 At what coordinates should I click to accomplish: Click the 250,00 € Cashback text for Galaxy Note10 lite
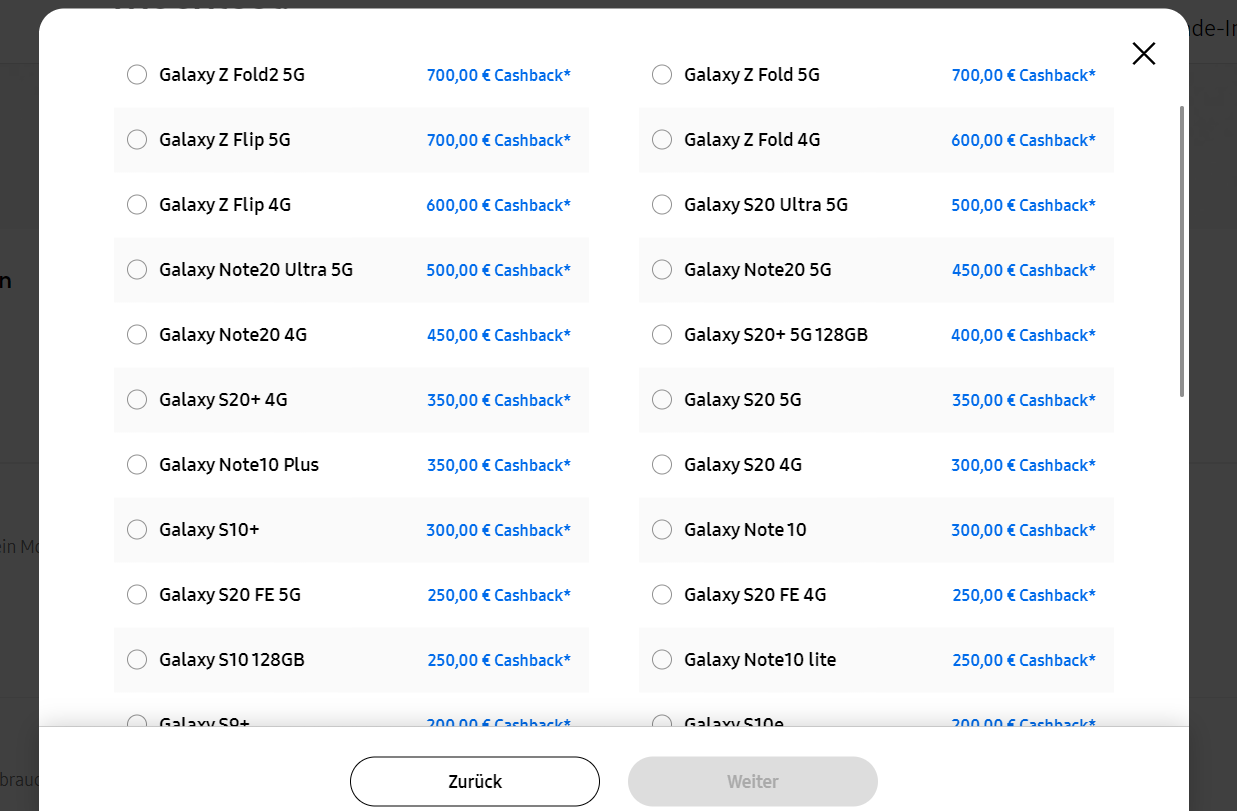(1024, 660)
